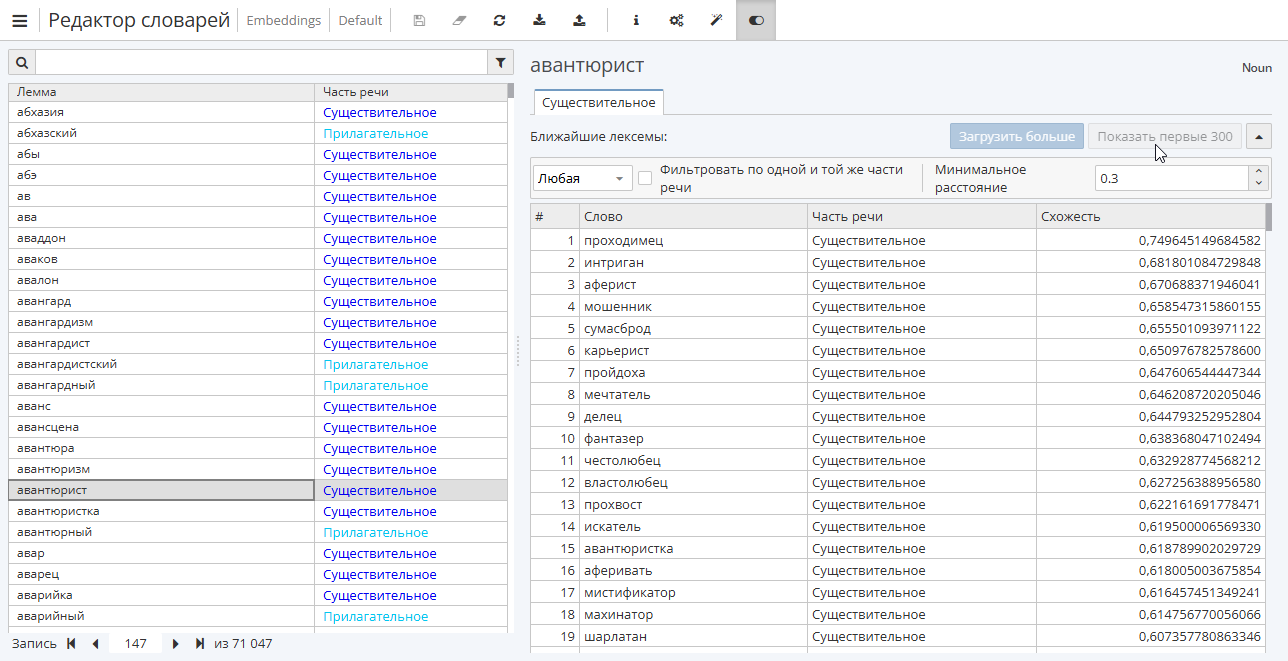Open the hamburger main menu
Image resolution: width=1288 pixels, height=661 pixels.
pos(20,20)
